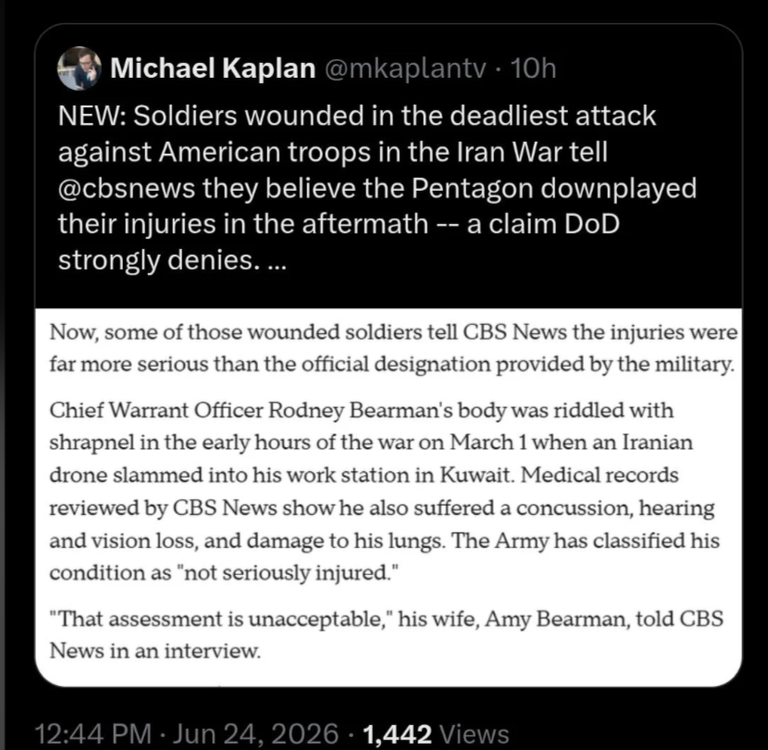Click the Michael Kaplan display name
This screenshot has width=768, height=750.
pos(213,68)
